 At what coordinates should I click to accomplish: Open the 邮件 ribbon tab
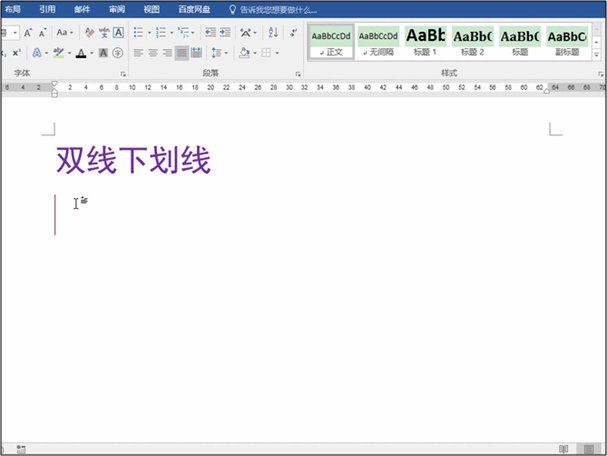82,9
